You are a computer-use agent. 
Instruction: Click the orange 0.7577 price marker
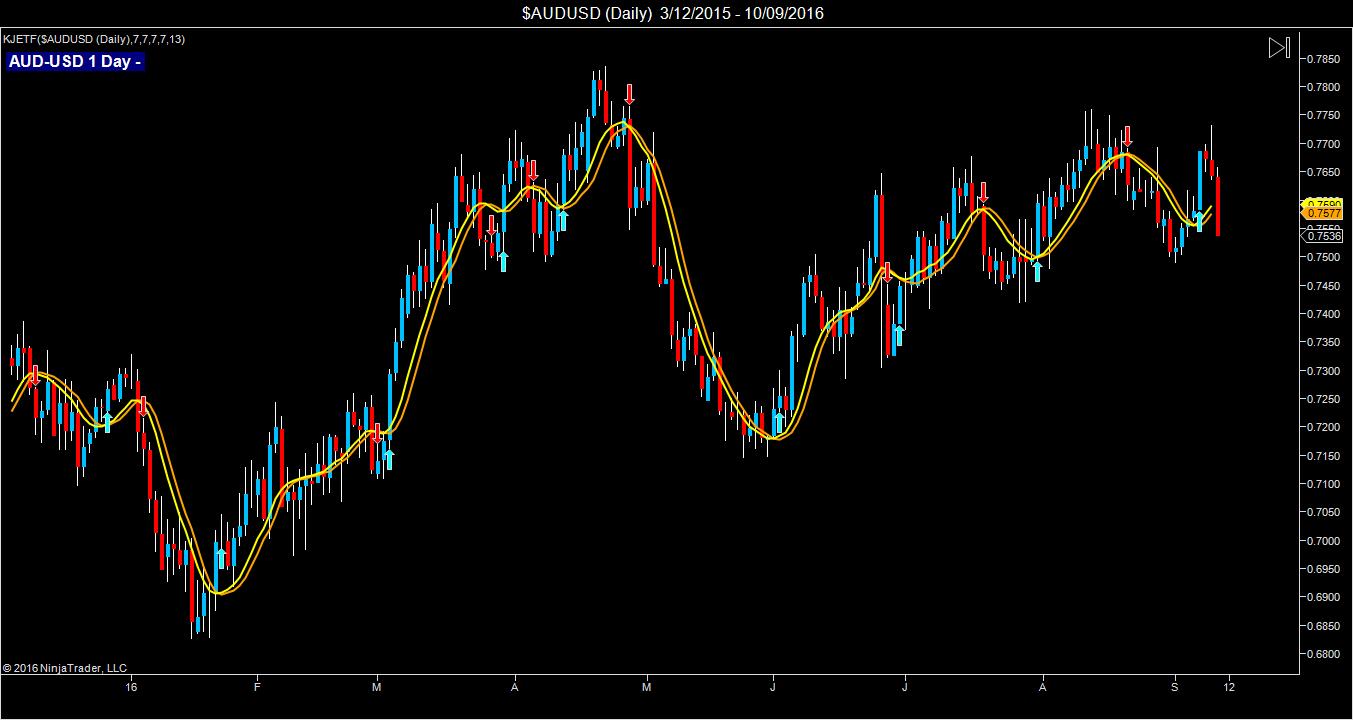click(1322, 213)
